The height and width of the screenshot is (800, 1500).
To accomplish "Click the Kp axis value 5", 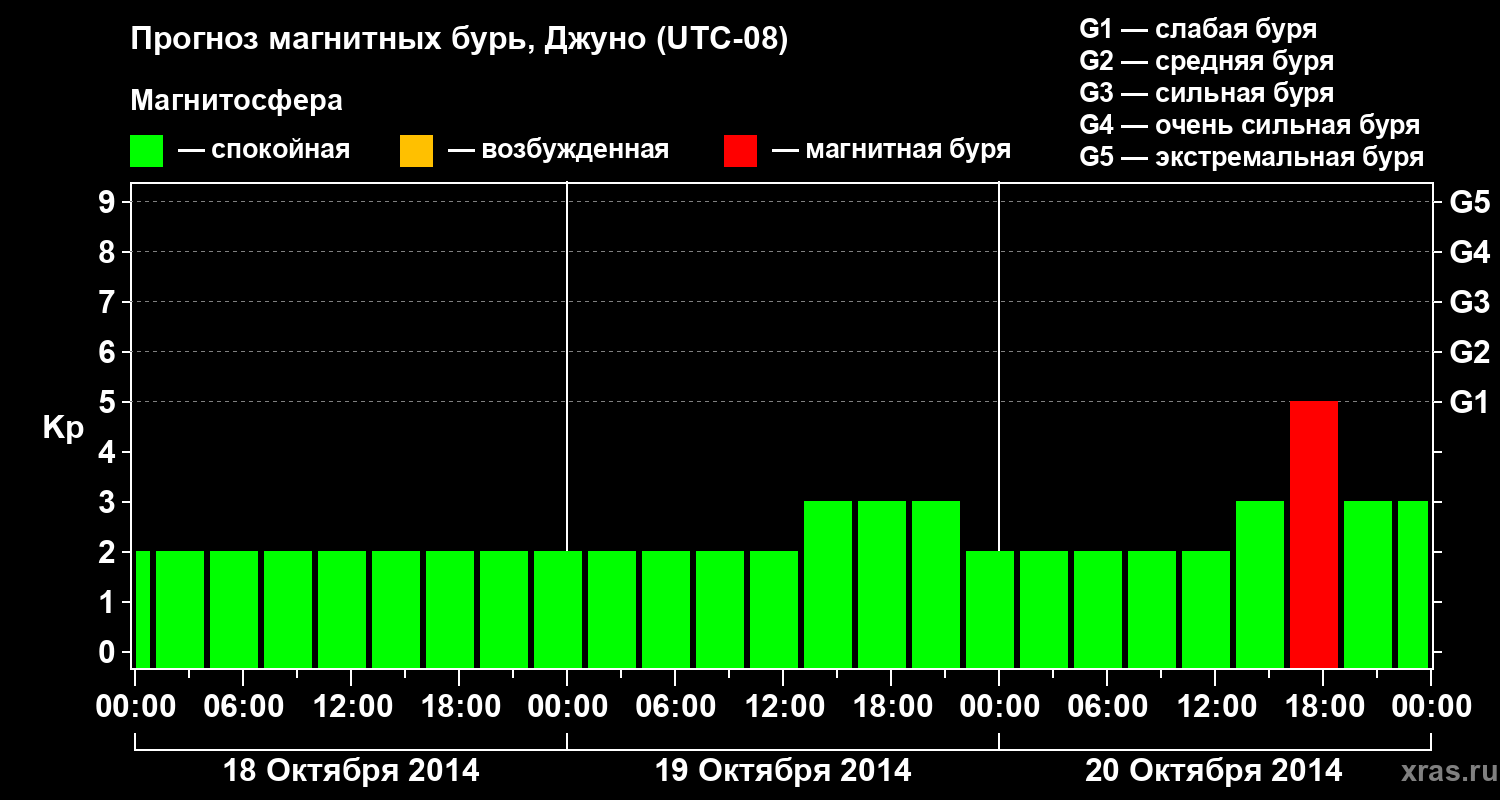I will point(109,402).
